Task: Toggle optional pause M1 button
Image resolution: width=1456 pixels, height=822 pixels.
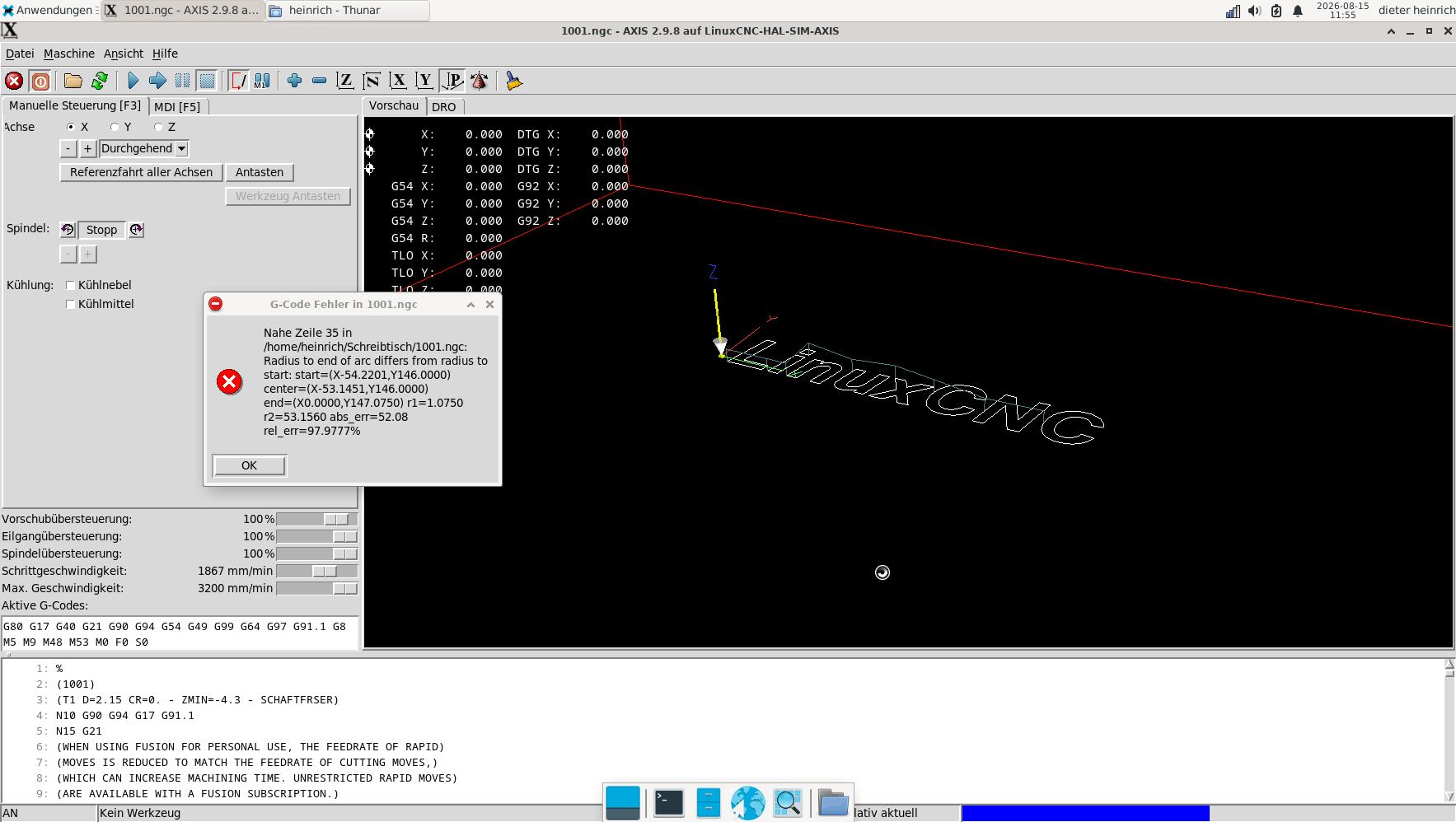Action: (x=262, y=81)
